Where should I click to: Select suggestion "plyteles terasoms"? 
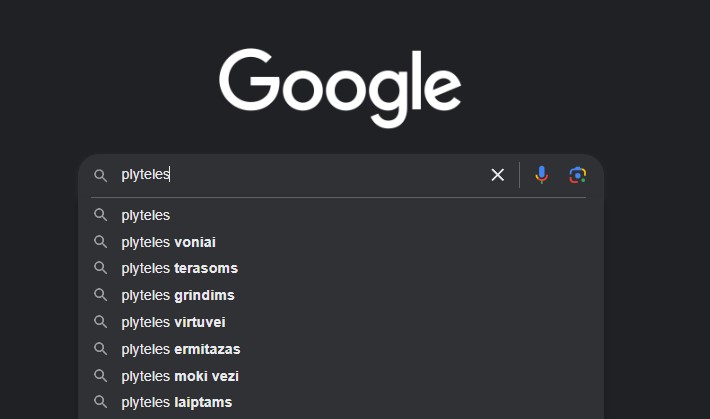point(179,268)
